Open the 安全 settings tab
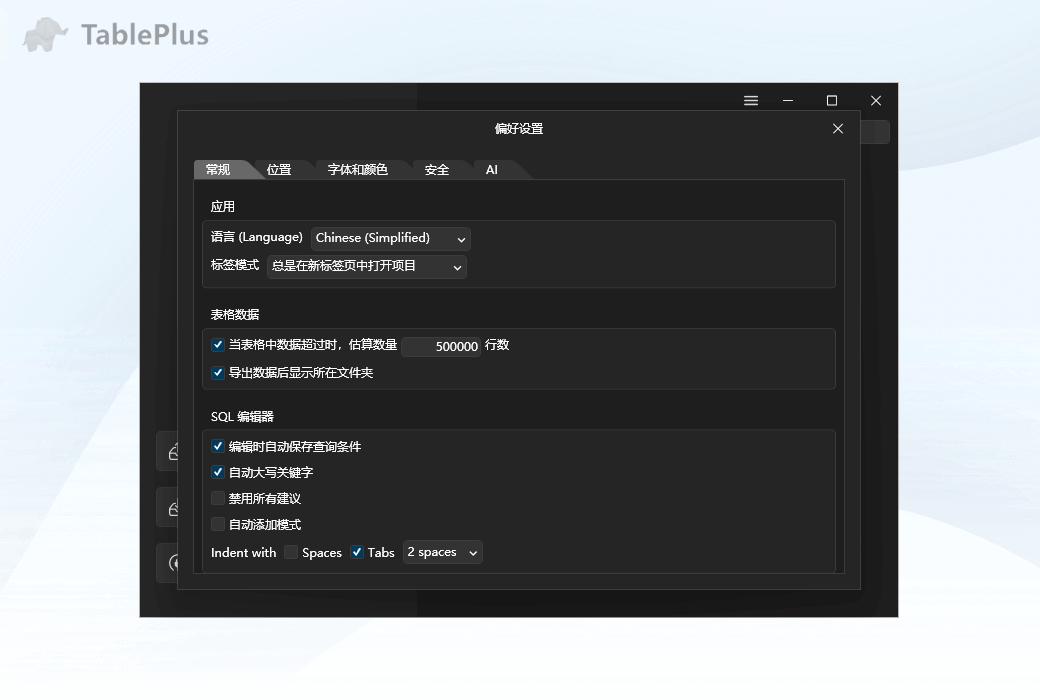This screenshot has width=1040, height=700. [438, 169]
